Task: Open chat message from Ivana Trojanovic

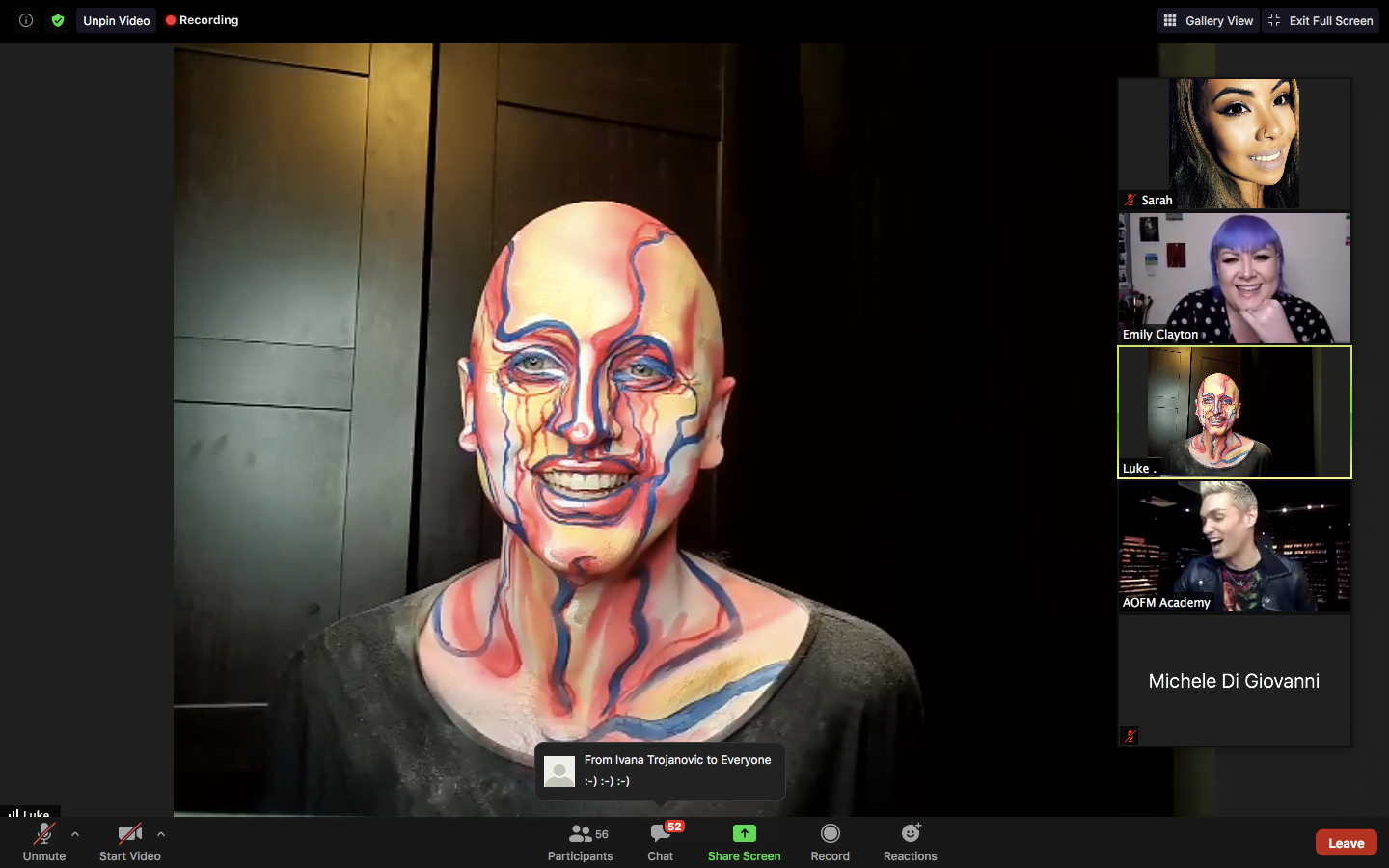Action: 661,771
